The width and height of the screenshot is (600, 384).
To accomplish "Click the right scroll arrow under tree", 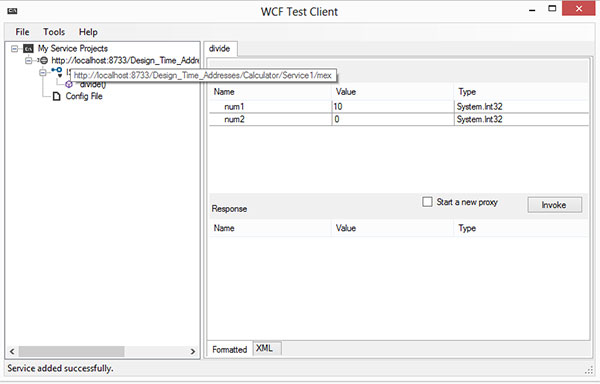I will coord(192,351).
